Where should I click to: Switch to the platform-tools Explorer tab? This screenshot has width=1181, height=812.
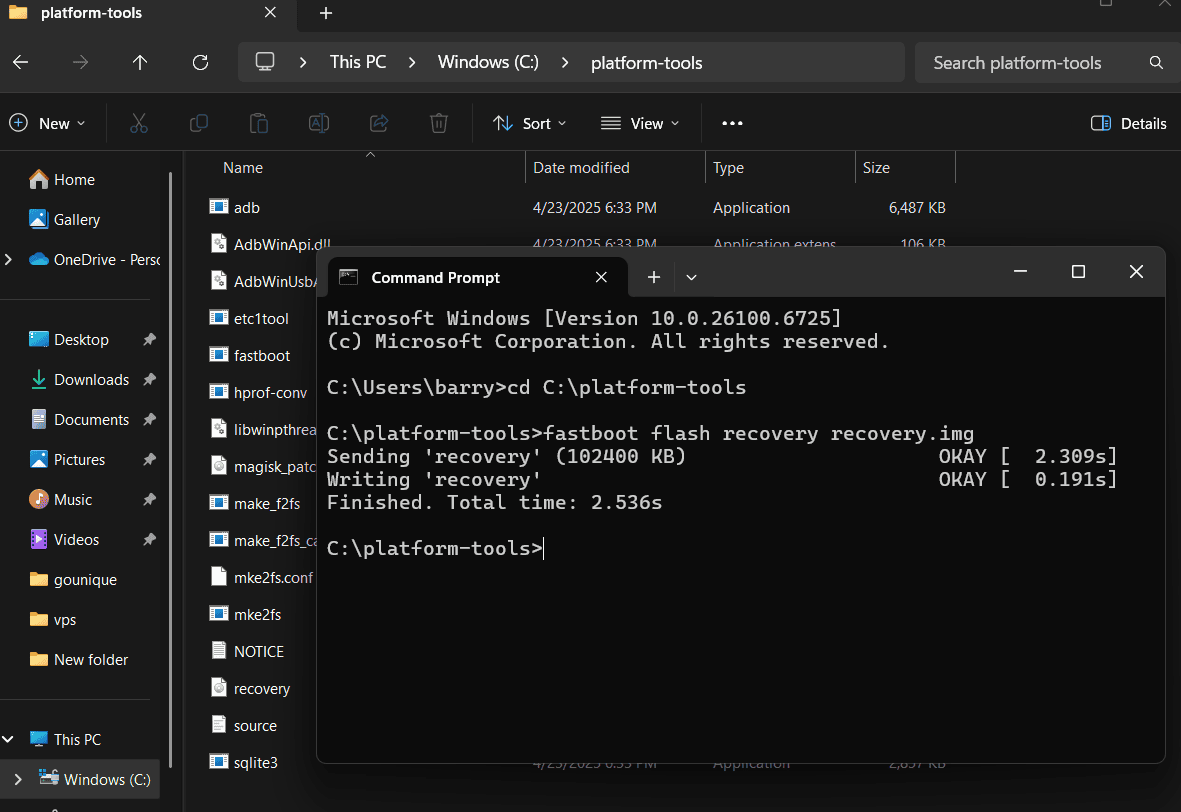(x=148, y=14)
